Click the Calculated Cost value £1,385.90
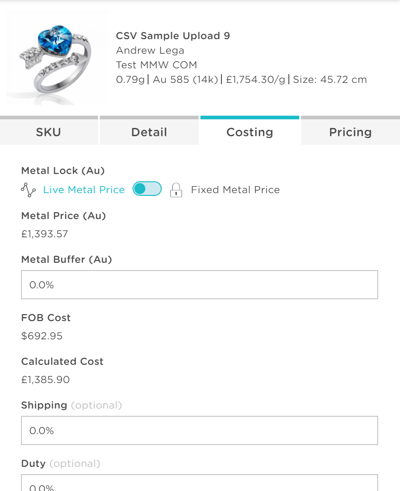This screenshot has width=400, height=491. 46,380
